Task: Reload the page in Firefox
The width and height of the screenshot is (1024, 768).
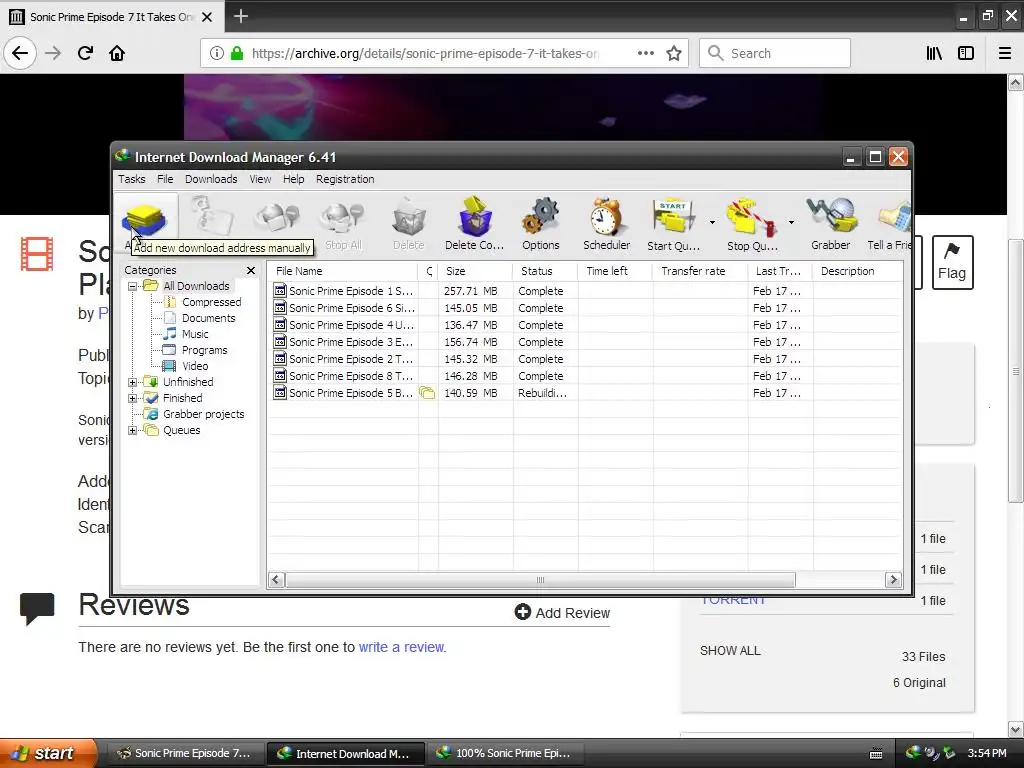Action: 85,53
